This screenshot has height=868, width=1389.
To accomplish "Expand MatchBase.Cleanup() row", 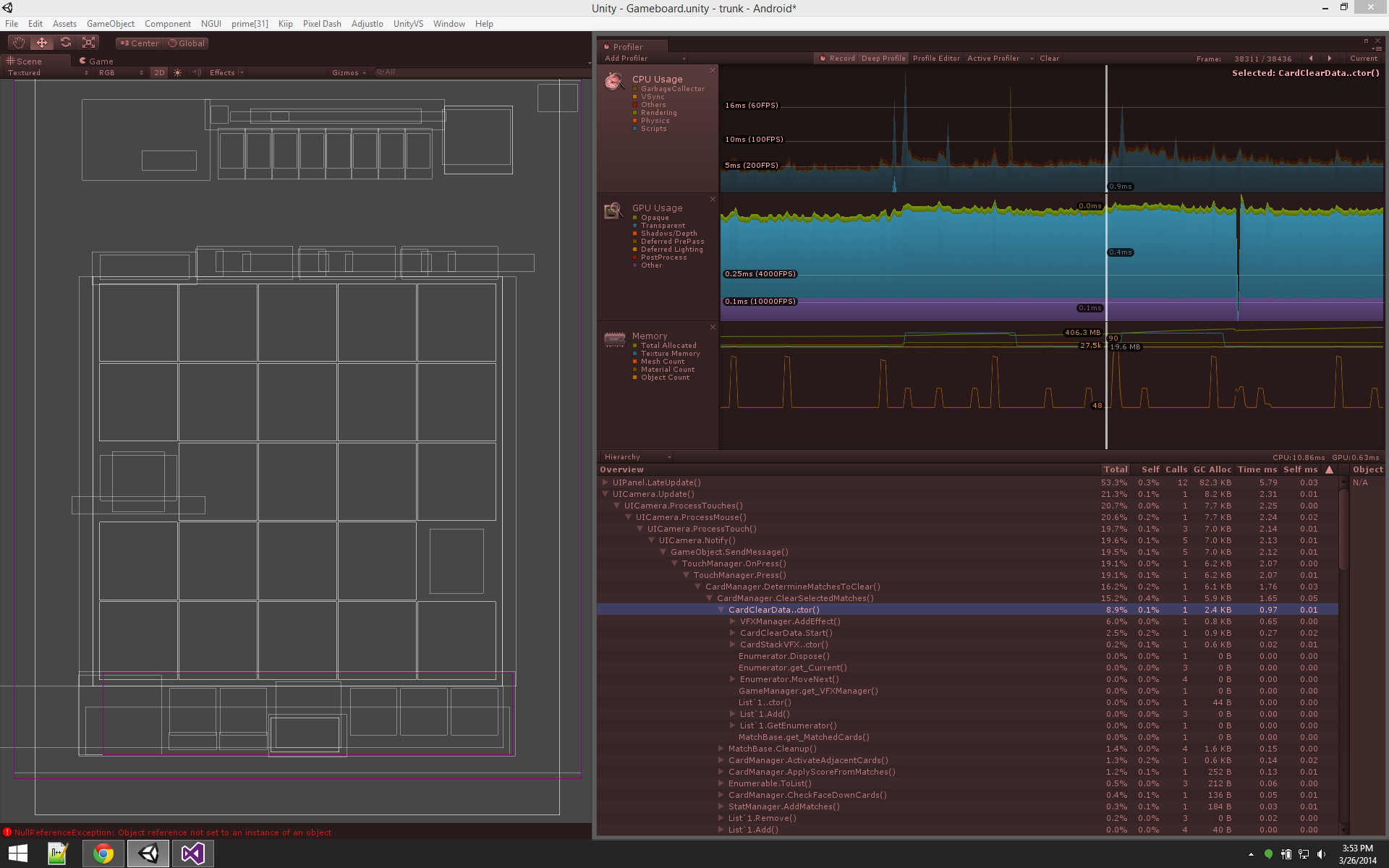I will [721, 749].
